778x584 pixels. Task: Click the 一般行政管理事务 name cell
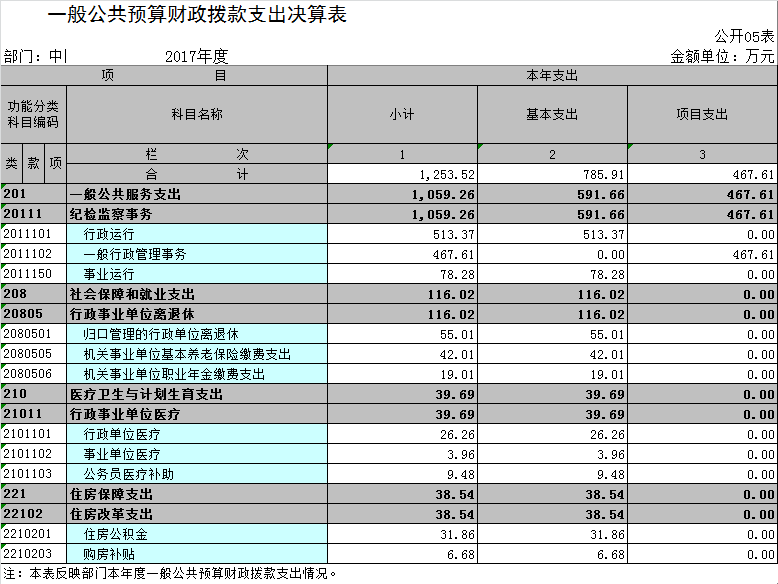(135, 254)
